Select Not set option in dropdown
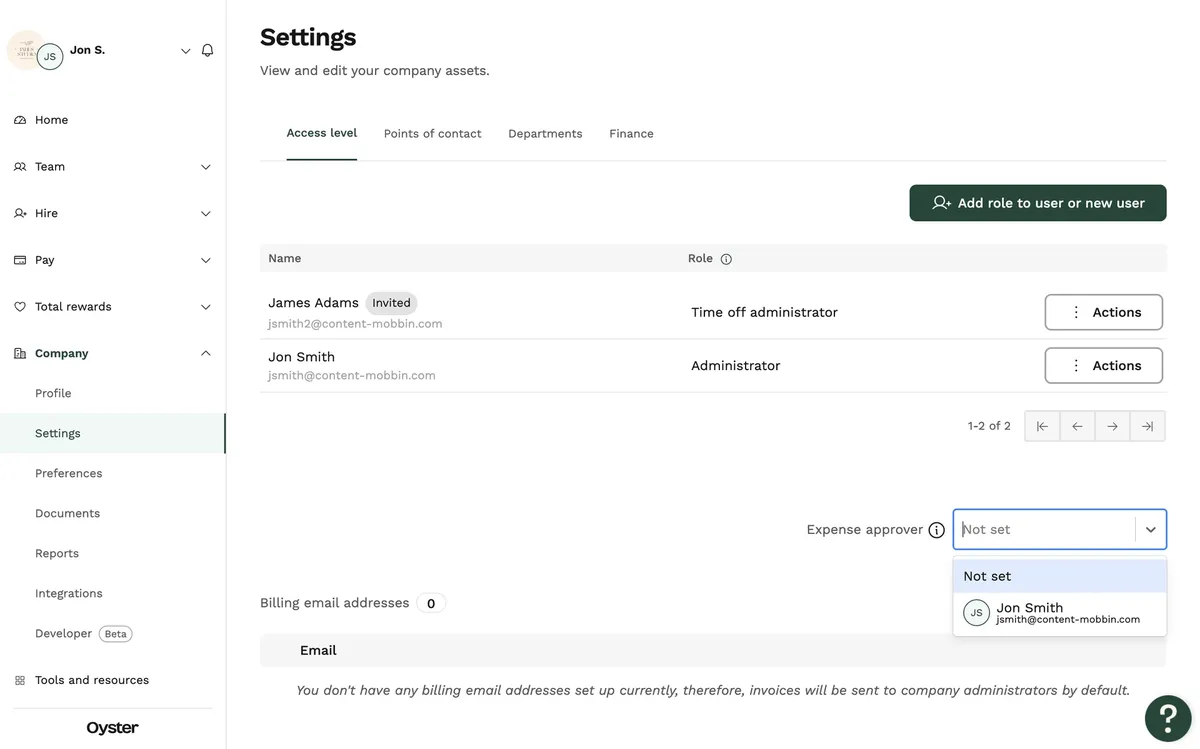Viewport: 1200px width, 749px height. tap(1060, 576)
